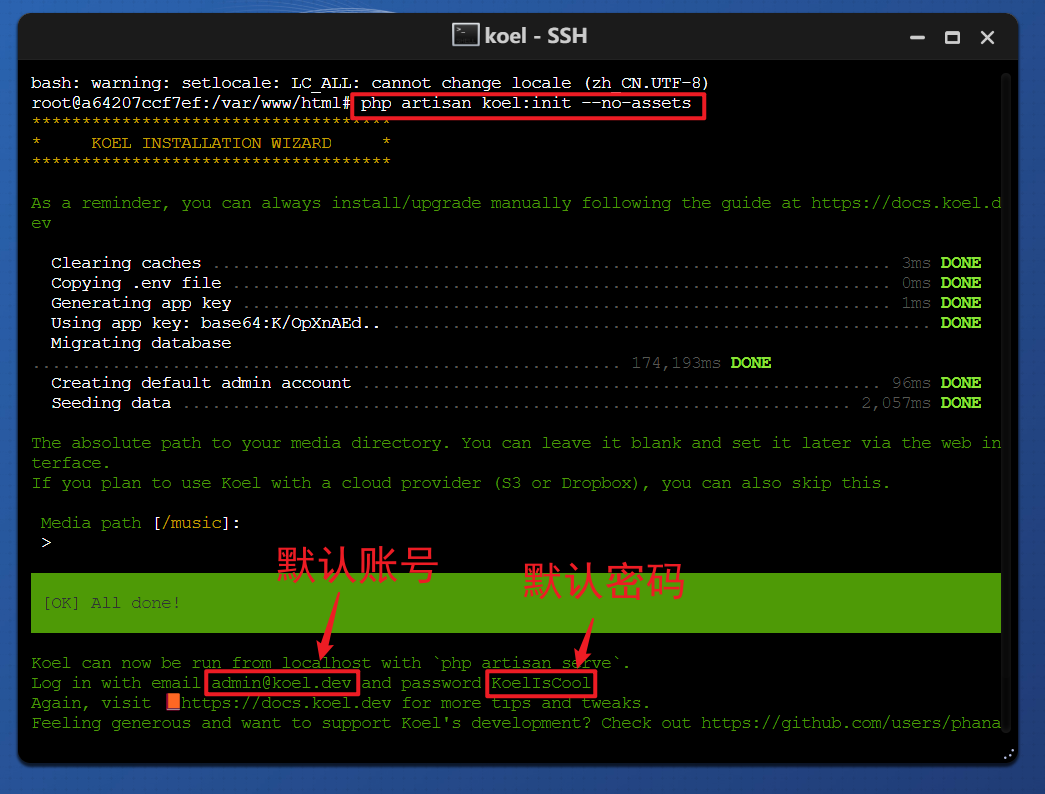Click the DONE status beside Clearing caches
The image size is (1045, 794).
tap(960, 263)
